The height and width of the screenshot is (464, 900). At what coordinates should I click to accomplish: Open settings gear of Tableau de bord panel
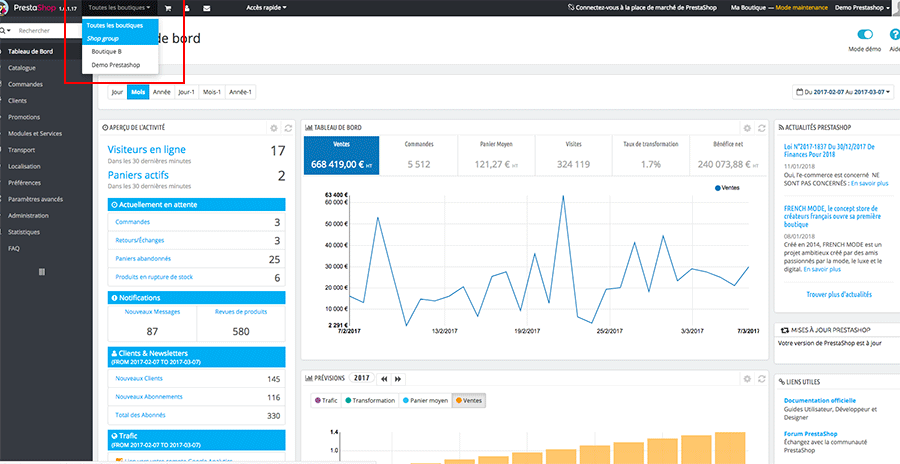pyautogui.click(x=746, y=128)
